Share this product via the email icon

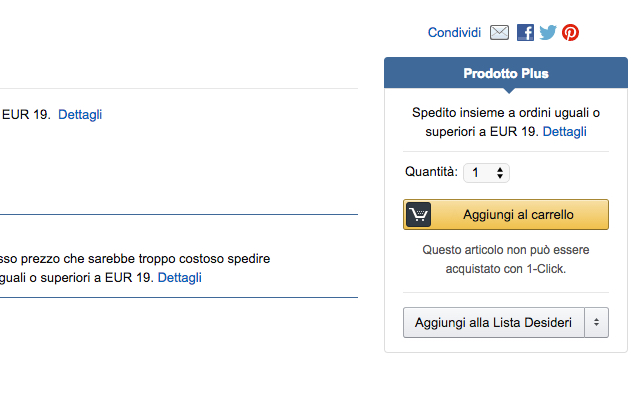pos(500,33)
